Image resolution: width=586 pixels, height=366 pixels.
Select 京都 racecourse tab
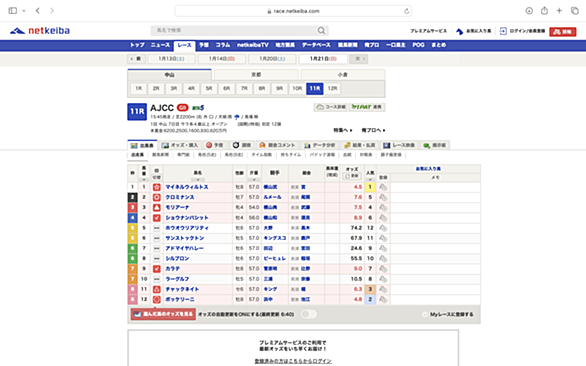256,75
